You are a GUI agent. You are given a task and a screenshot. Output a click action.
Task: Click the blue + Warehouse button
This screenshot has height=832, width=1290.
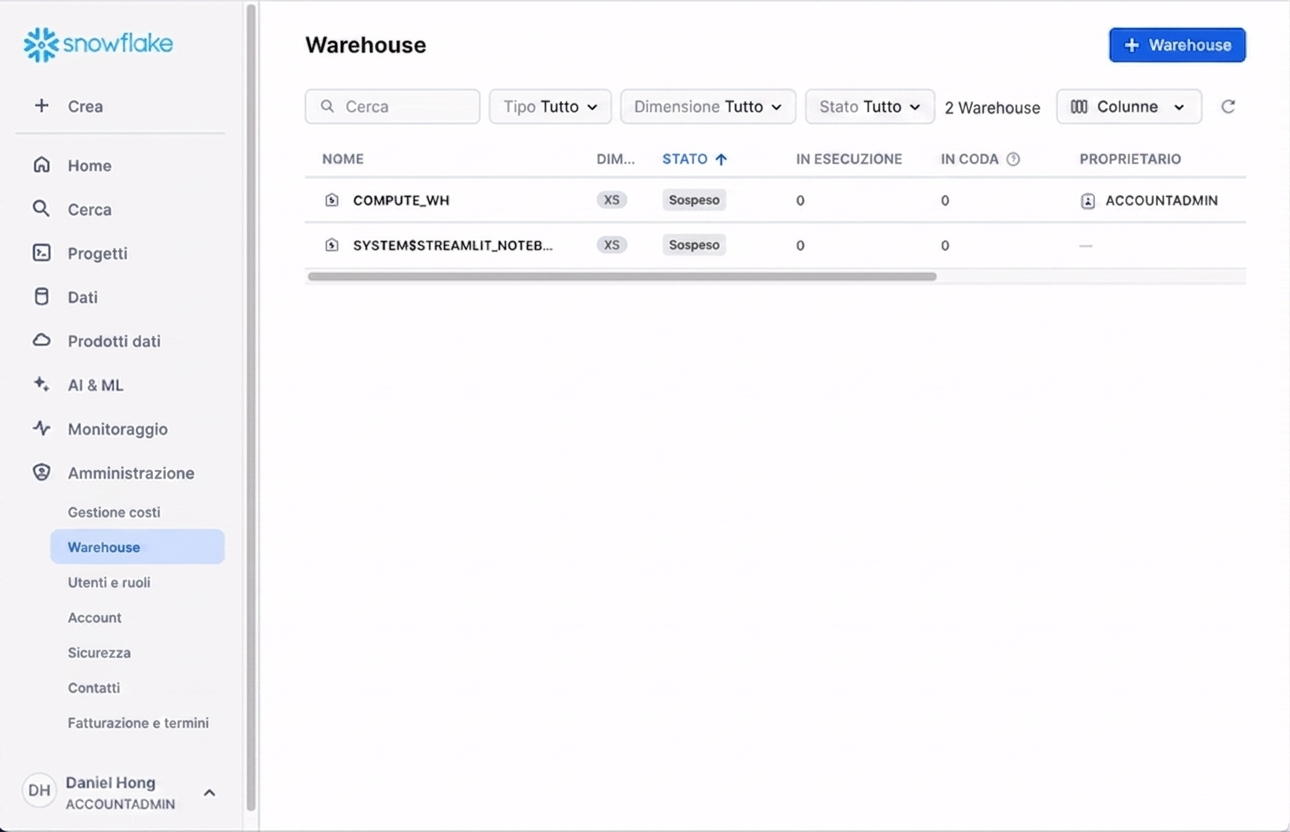(1177, 45)
